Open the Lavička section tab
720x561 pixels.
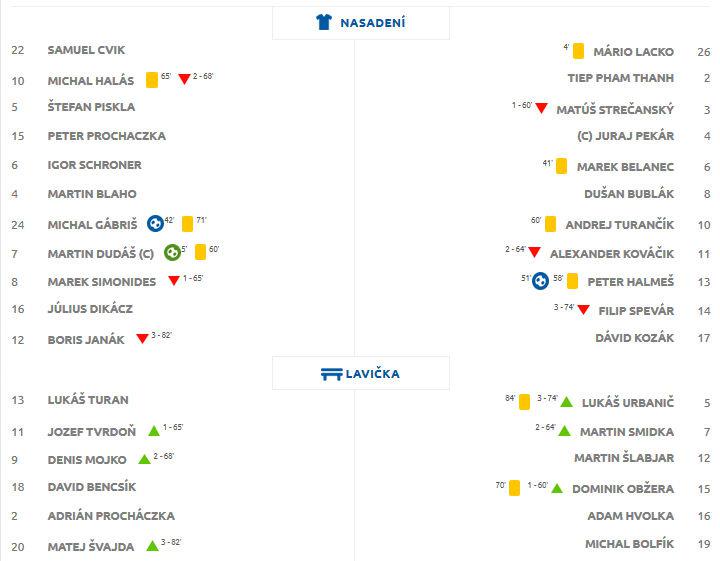coord(361,373)
